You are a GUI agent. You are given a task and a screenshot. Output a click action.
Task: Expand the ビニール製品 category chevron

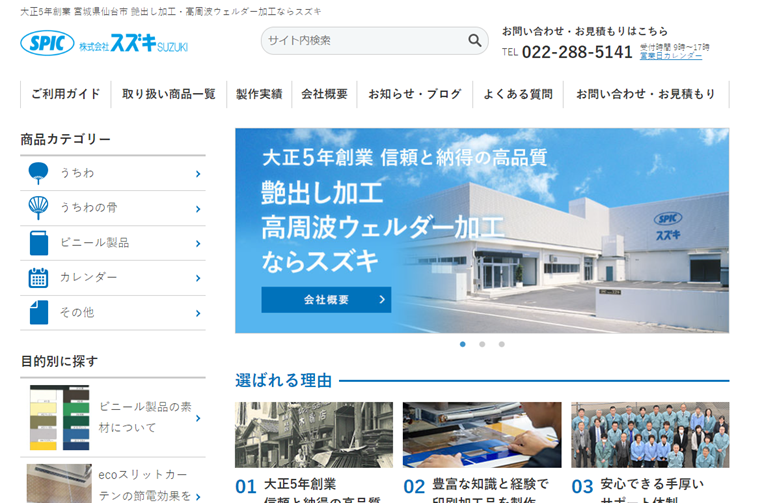click(x=198, y=243)
